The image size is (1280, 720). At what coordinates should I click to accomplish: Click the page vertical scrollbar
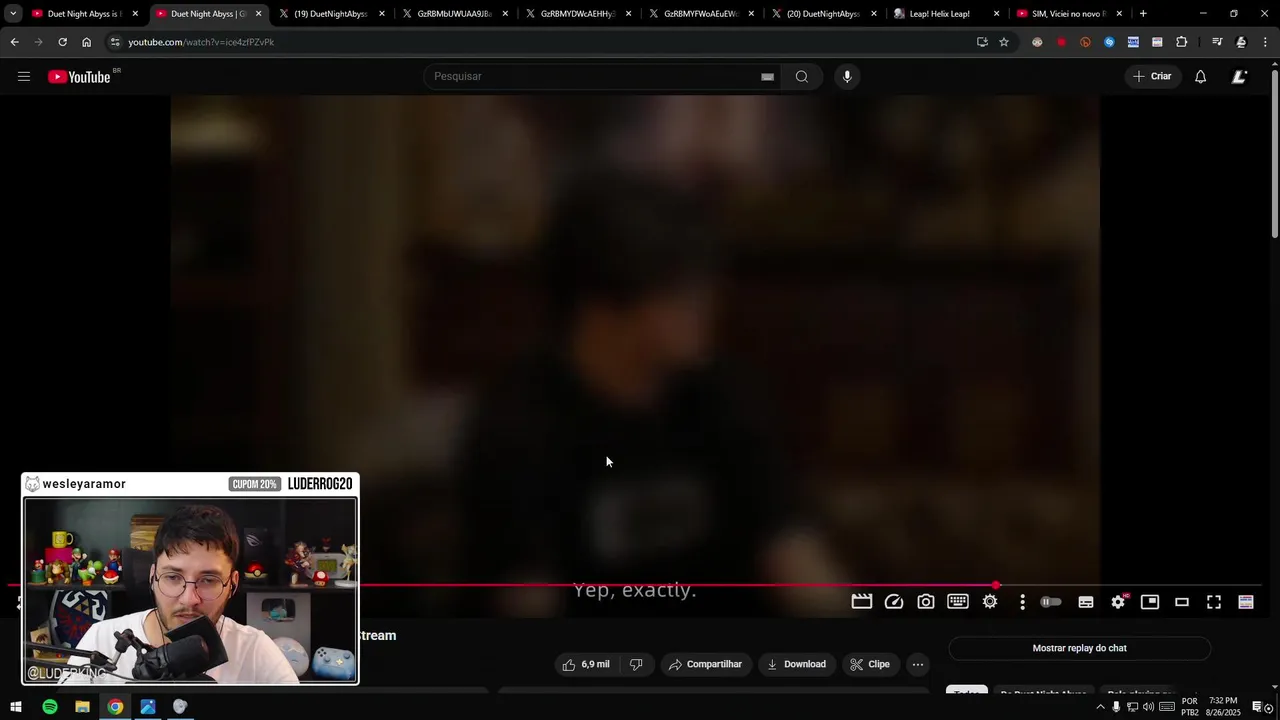click(x=1274, y=155)
